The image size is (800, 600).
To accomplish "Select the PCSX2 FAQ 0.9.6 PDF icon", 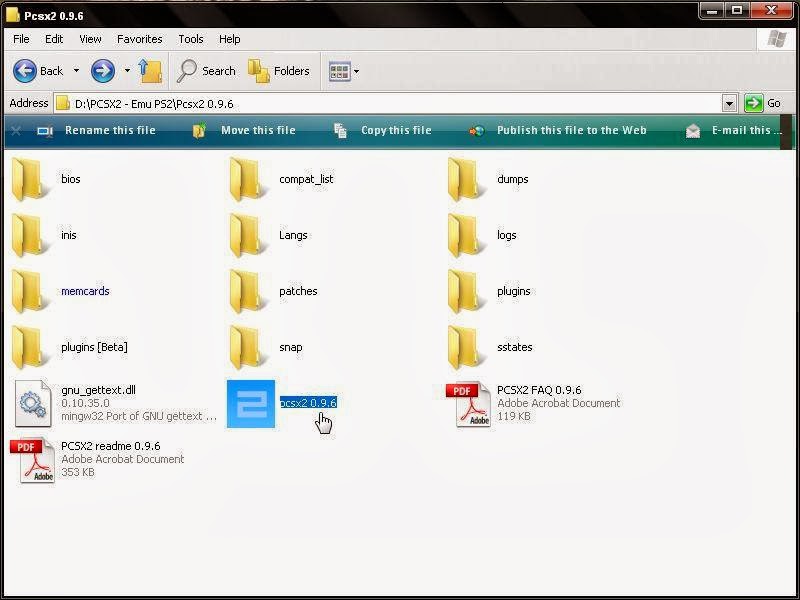I will pos(468,404).
